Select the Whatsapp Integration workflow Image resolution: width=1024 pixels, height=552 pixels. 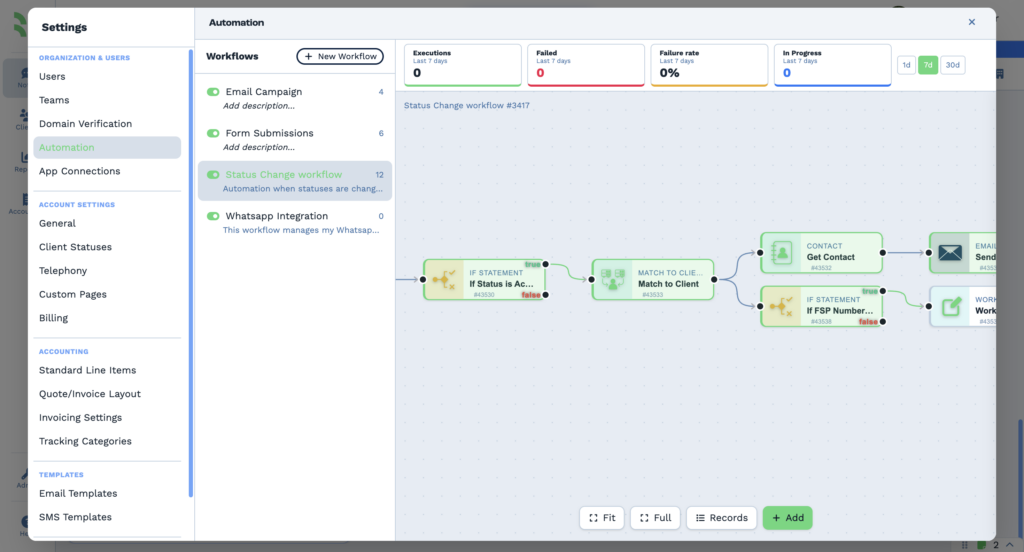pyautogui.click(x=295, y=222)
